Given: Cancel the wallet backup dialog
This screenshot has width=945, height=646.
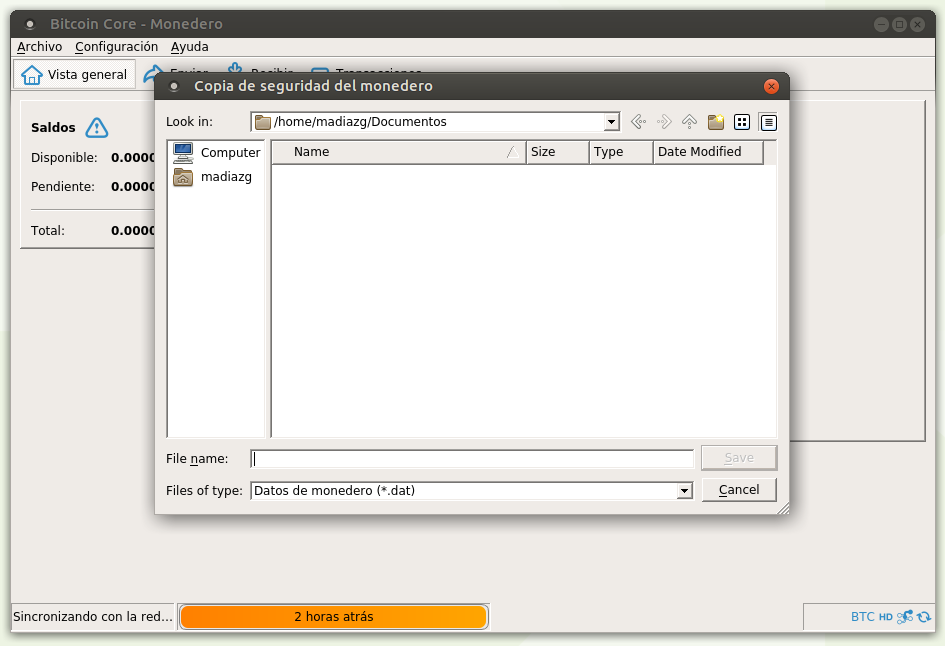Looking at the screenshot, I should tap(739, 490).
